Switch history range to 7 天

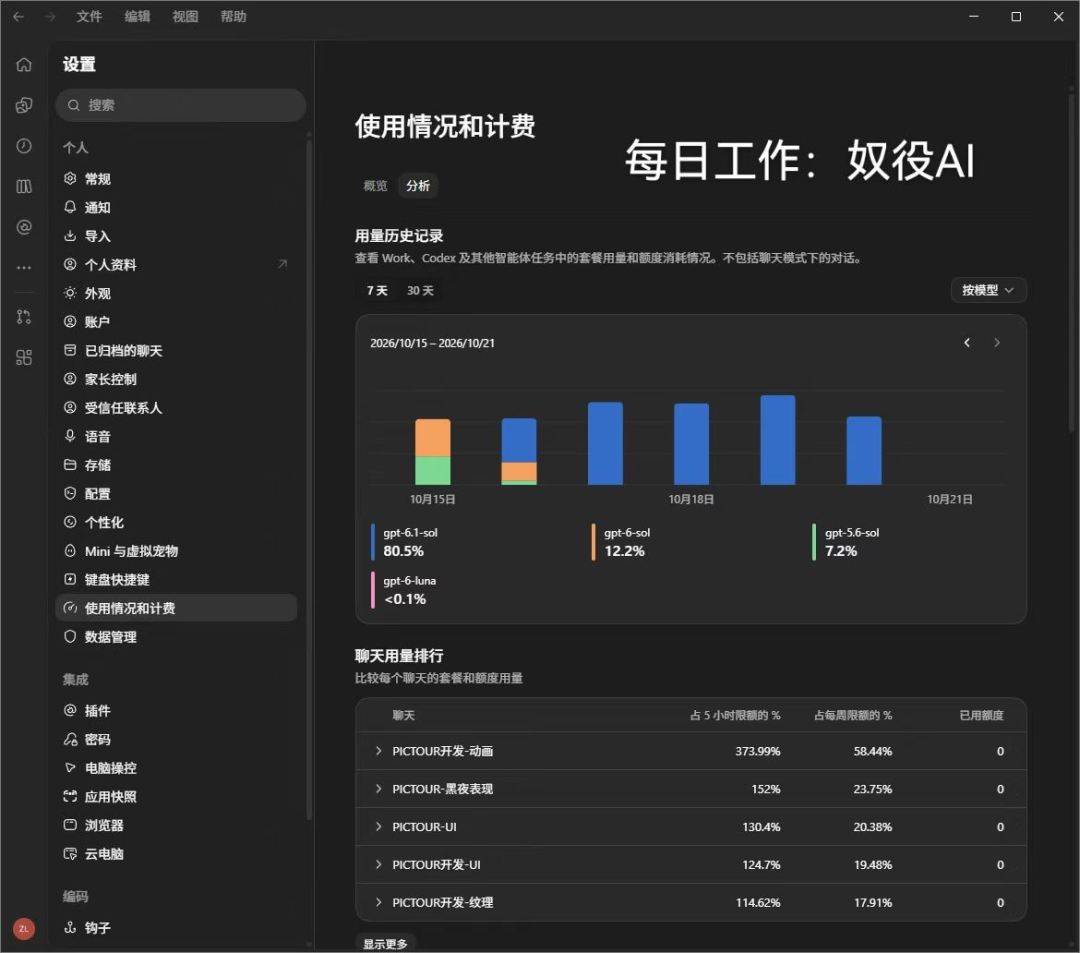click(377, 291)
